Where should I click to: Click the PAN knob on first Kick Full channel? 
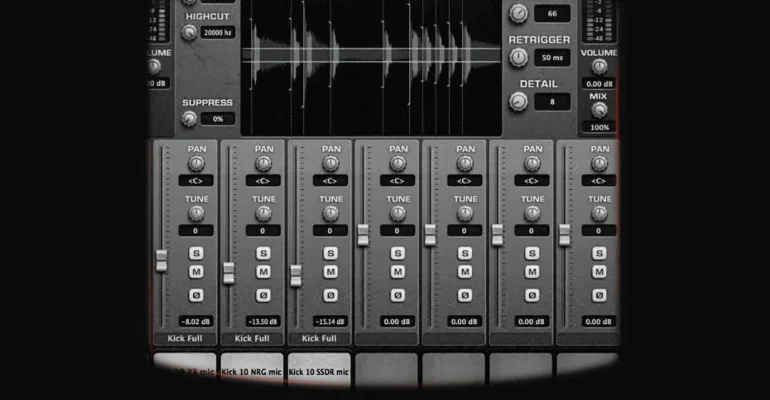[x=196, y=163]
